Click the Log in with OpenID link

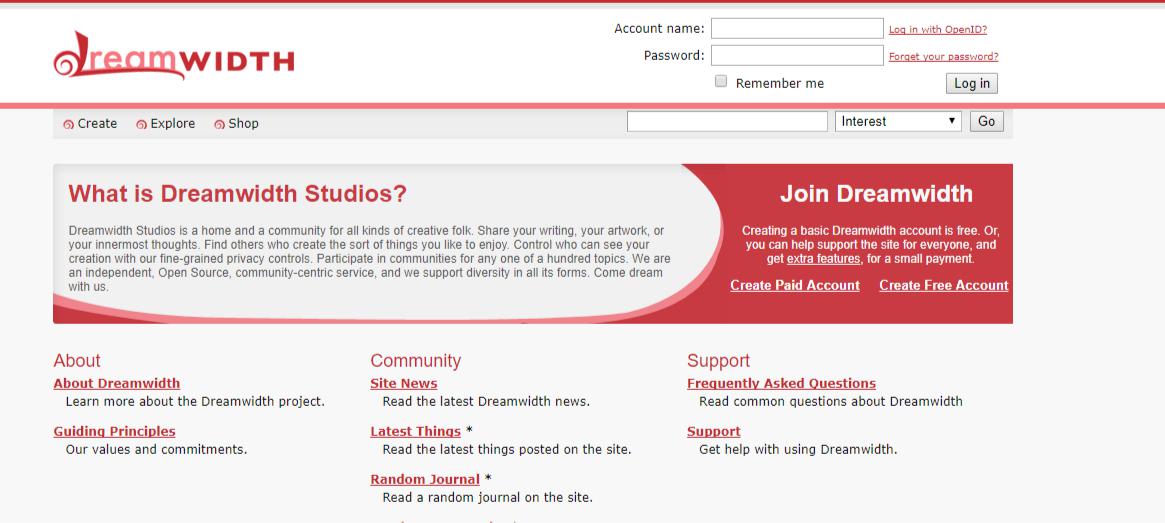938,30
